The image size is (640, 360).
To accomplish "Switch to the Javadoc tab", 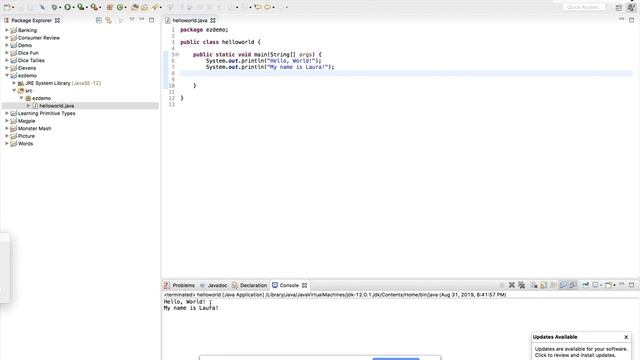I will (213, 285).
